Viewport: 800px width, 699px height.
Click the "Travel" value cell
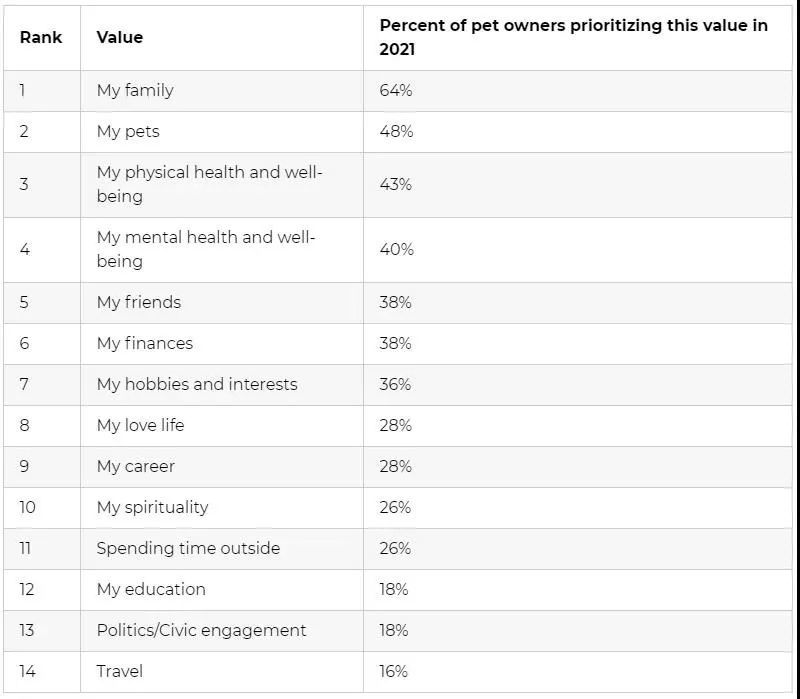pyautogui.click(x=119, y=671)
